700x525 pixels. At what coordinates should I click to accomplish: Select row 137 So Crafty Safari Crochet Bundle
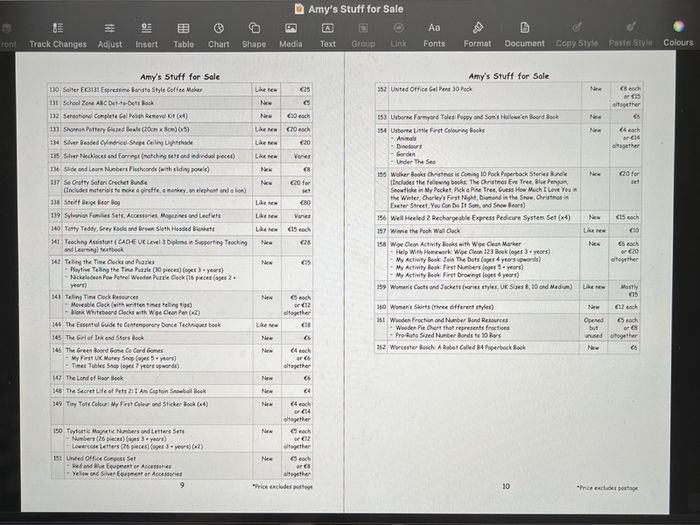pyautogui.click(x=180, y=186)
